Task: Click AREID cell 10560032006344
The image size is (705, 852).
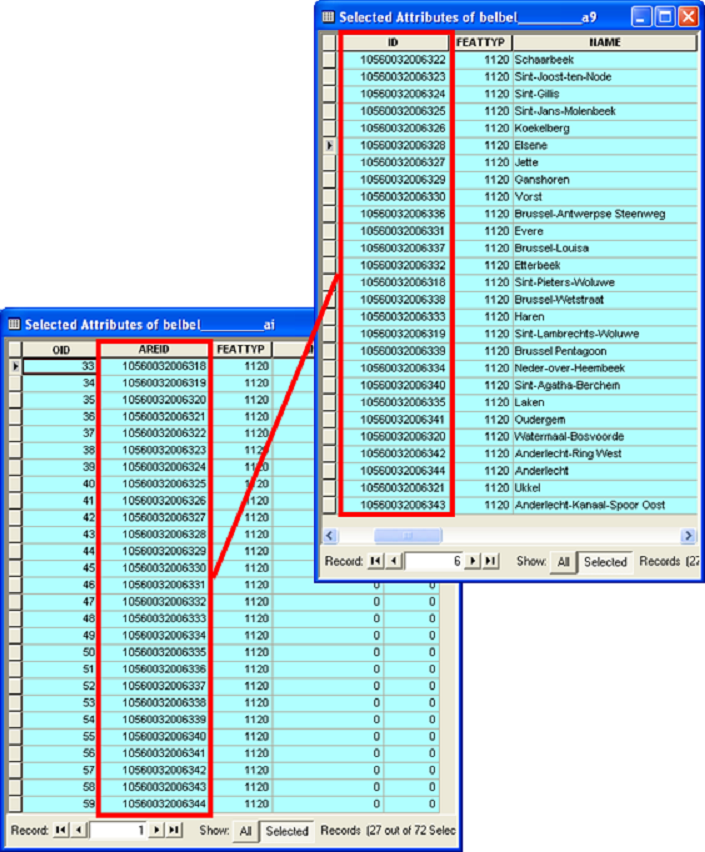Action: [x=154, y=804]
